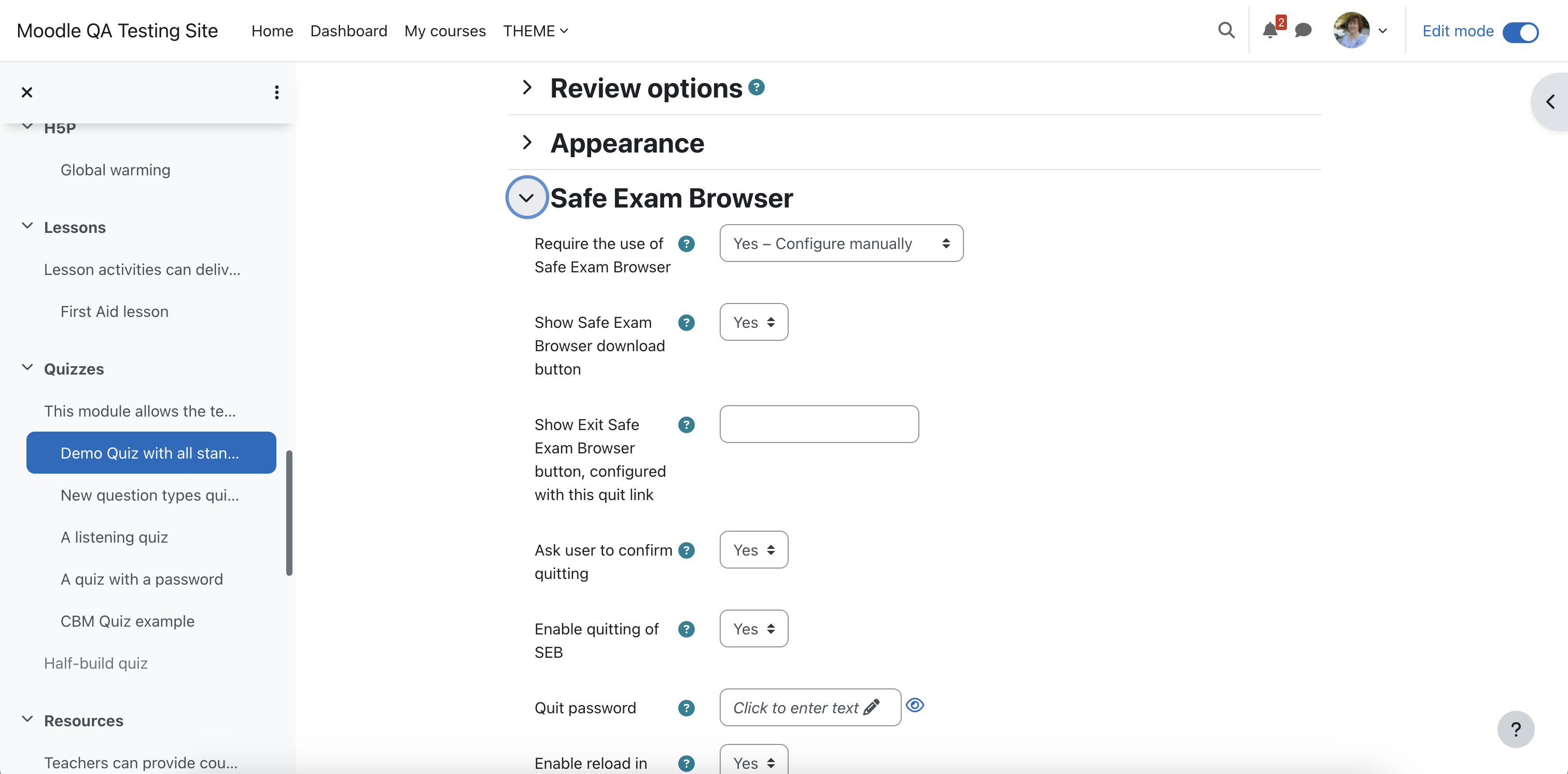The image size is (1568, 774).
Task: Click the course index scrollbar
Action: pyautogui.click(x=289, y=513)
